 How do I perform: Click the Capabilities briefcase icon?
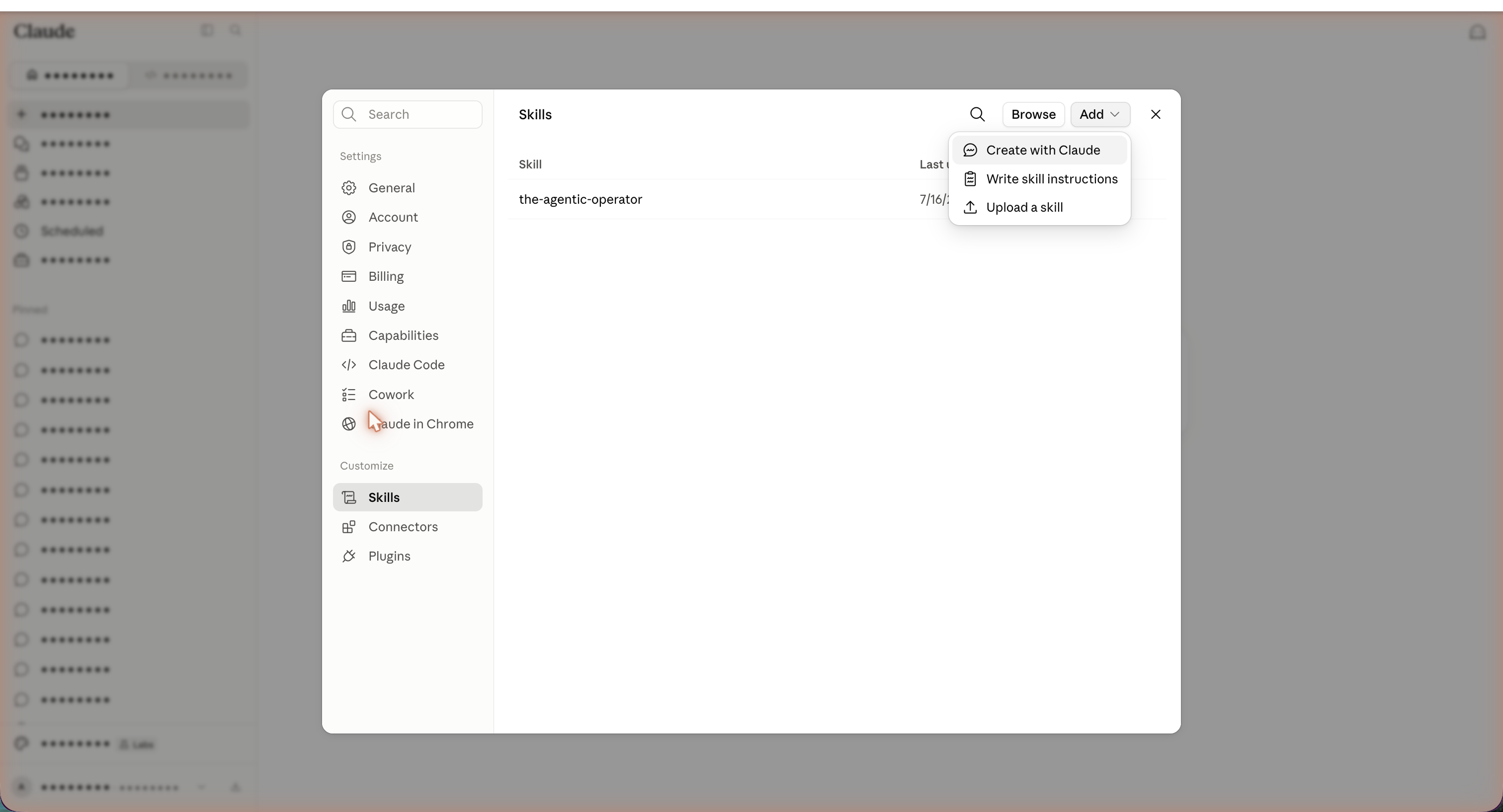349,335
